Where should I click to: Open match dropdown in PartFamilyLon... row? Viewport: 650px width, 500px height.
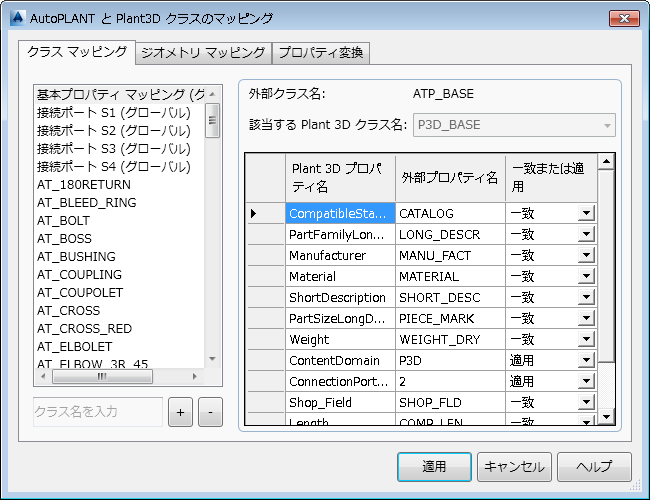[x=586, y=235]
